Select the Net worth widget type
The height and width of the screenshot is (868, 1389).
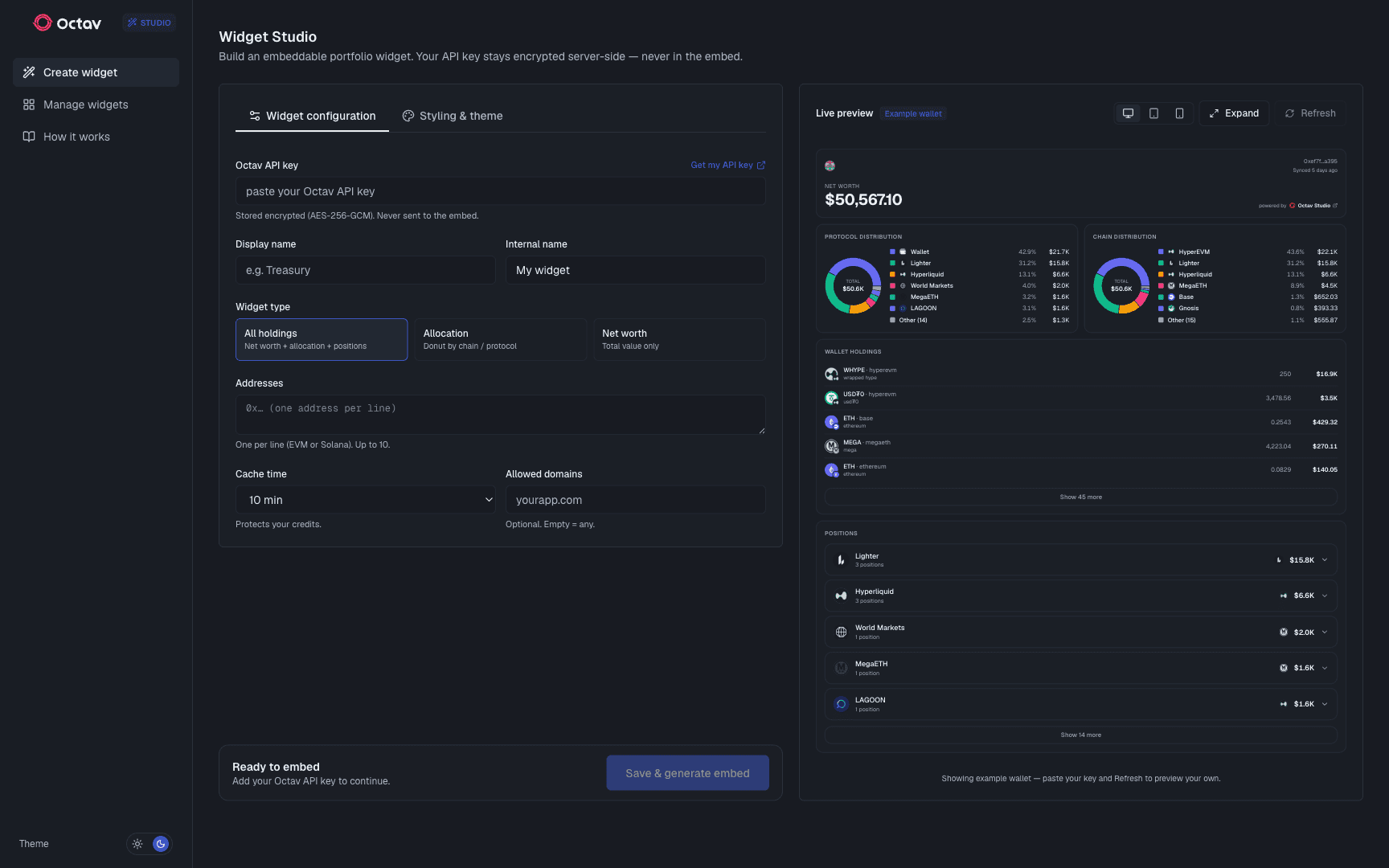(x=680, y=339)
